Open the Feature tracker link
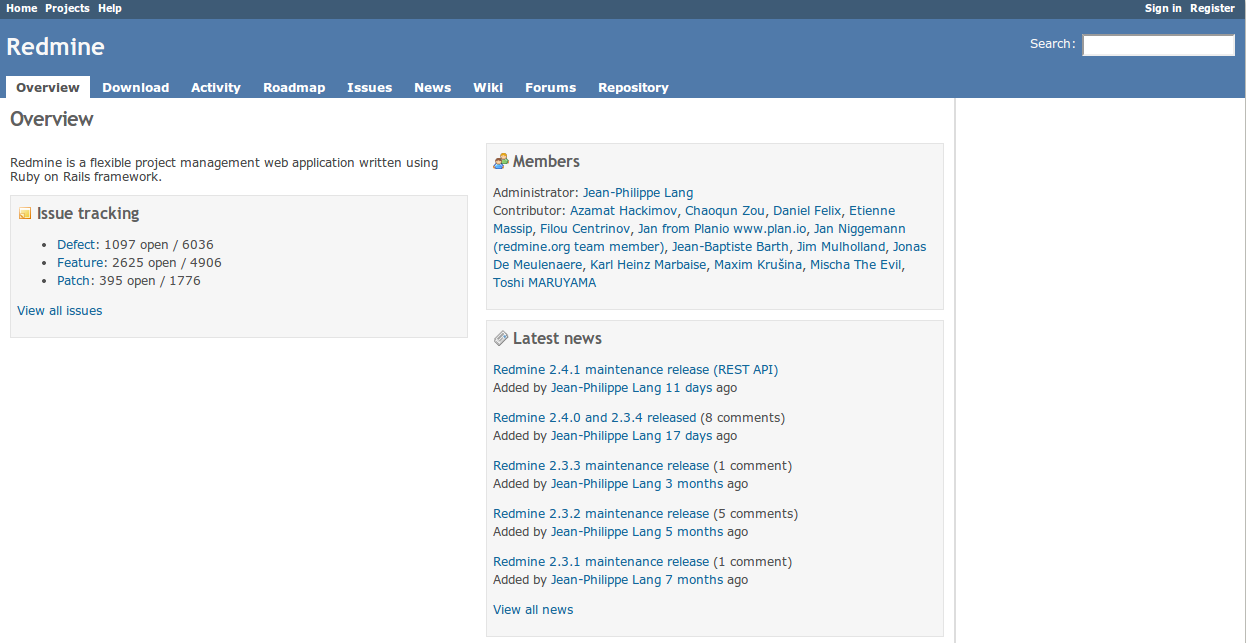Viewport: 1246px width, 643px height. click(x=81, y=263)
